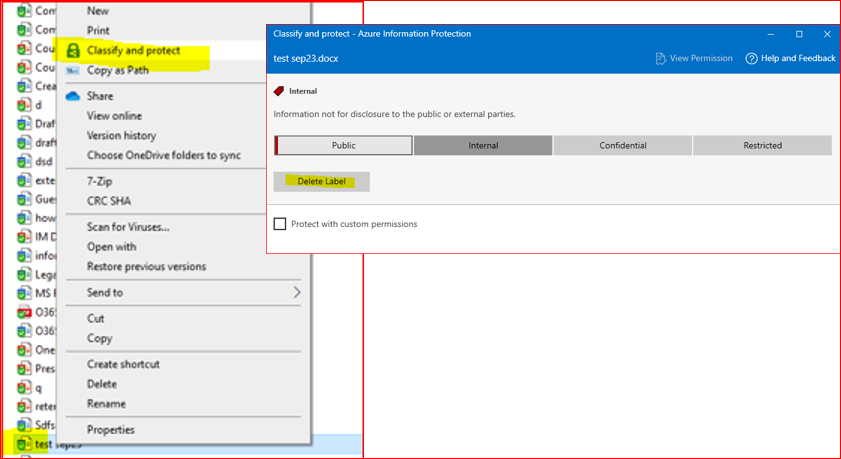Choose Scan for Viruses menu entry

[x=128, y=227]
